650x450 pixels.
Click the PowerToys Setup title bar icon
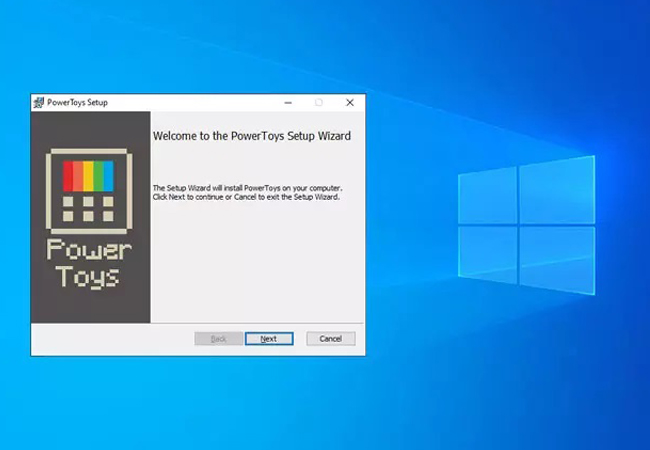[39, 102]
